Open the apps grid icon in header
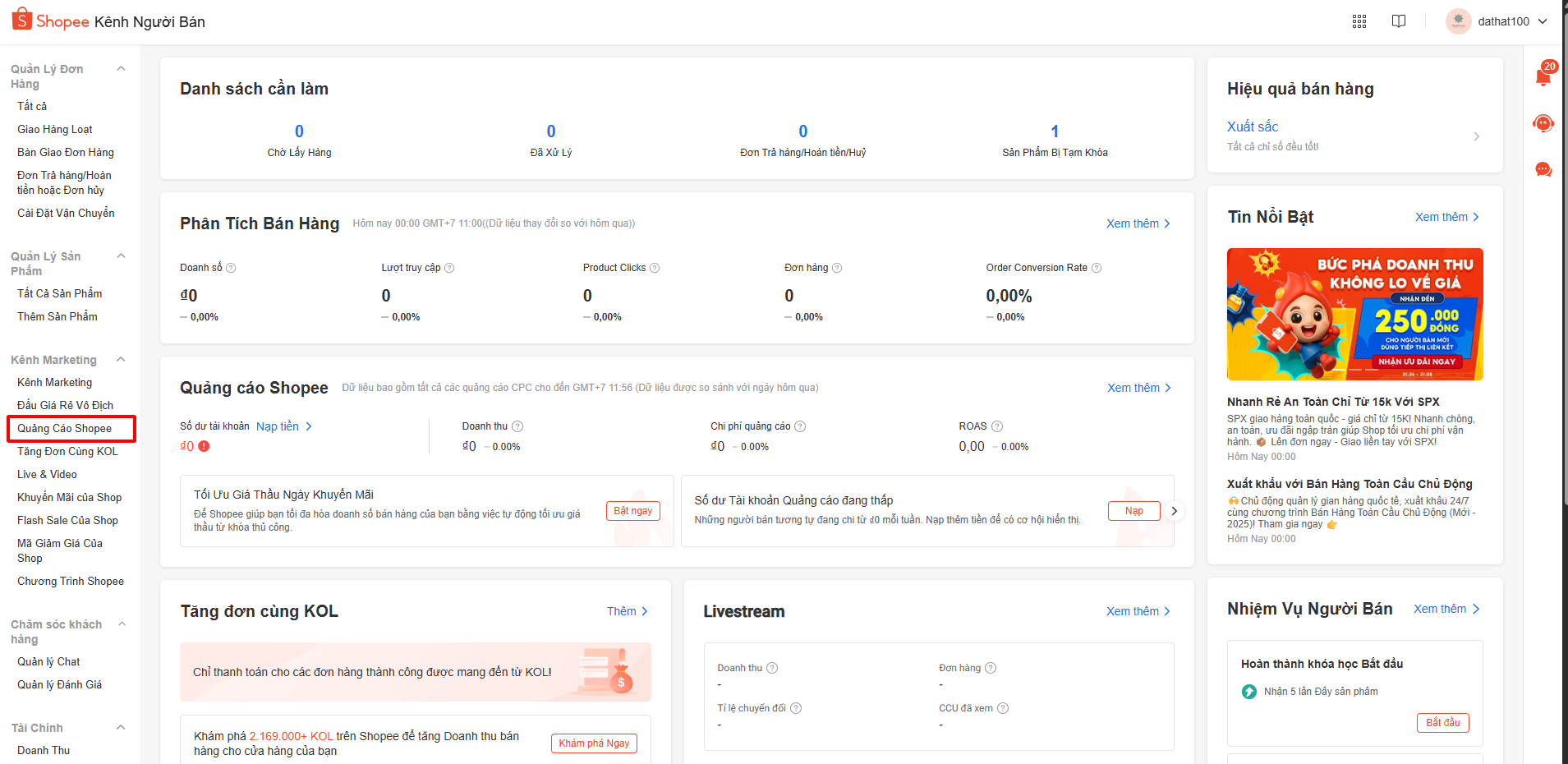This screenshot has height=764, width=1568. point(1359,21)
